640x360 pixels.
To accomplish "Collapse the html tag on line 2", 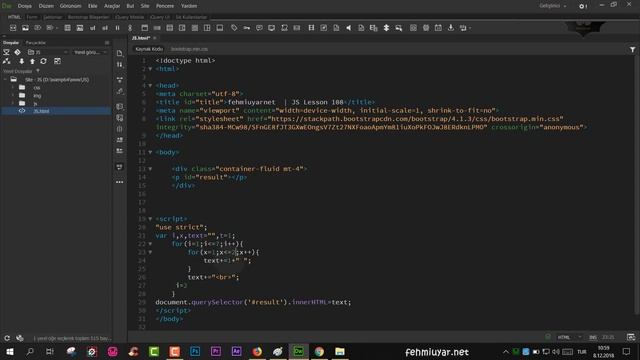I will click(150, 69).
